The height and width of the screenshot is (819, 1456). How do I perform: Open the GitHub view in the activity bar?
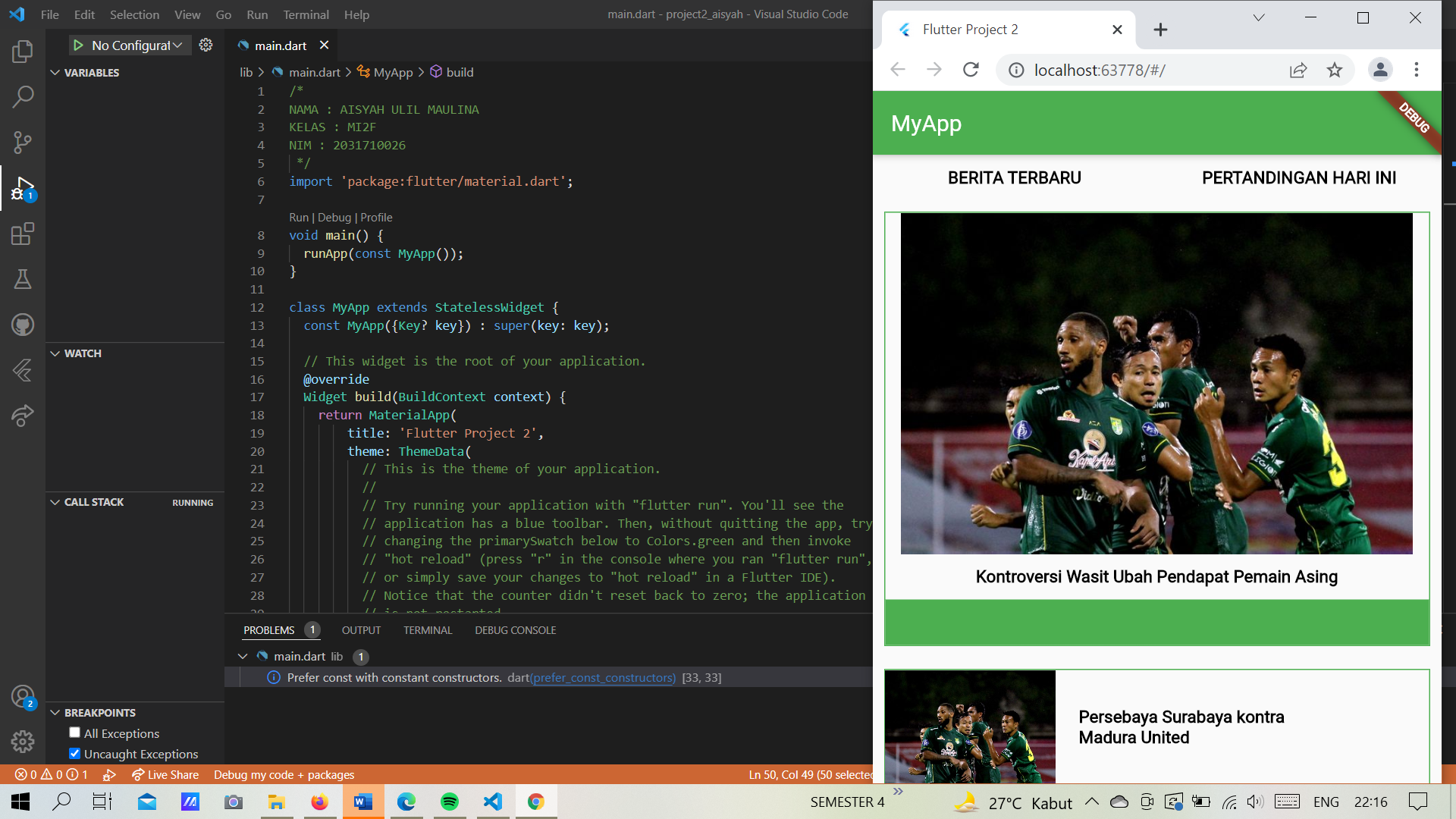click(x=23, y=325)
